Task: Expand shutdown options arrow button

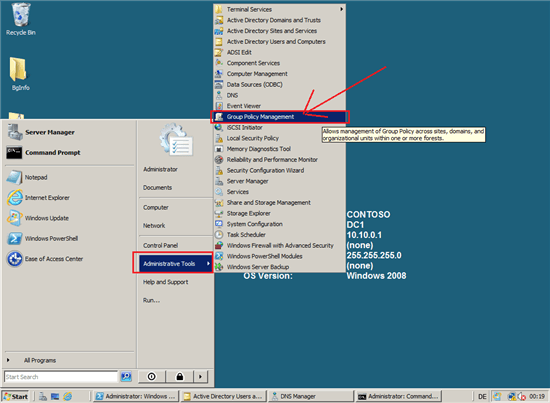Action: (x=201, y=377)
